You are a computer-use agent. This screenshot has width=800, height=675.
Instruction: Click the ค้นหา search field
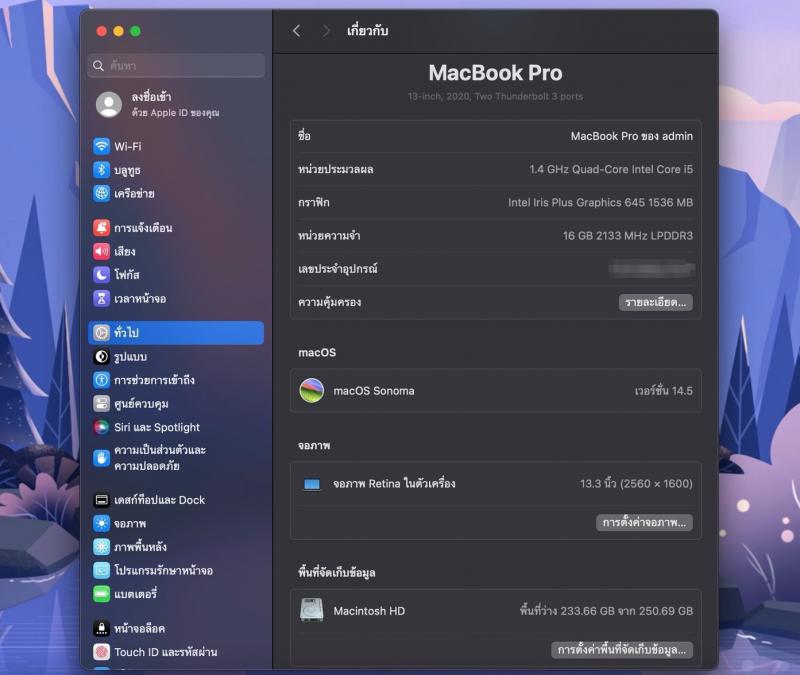click(176, 66)
